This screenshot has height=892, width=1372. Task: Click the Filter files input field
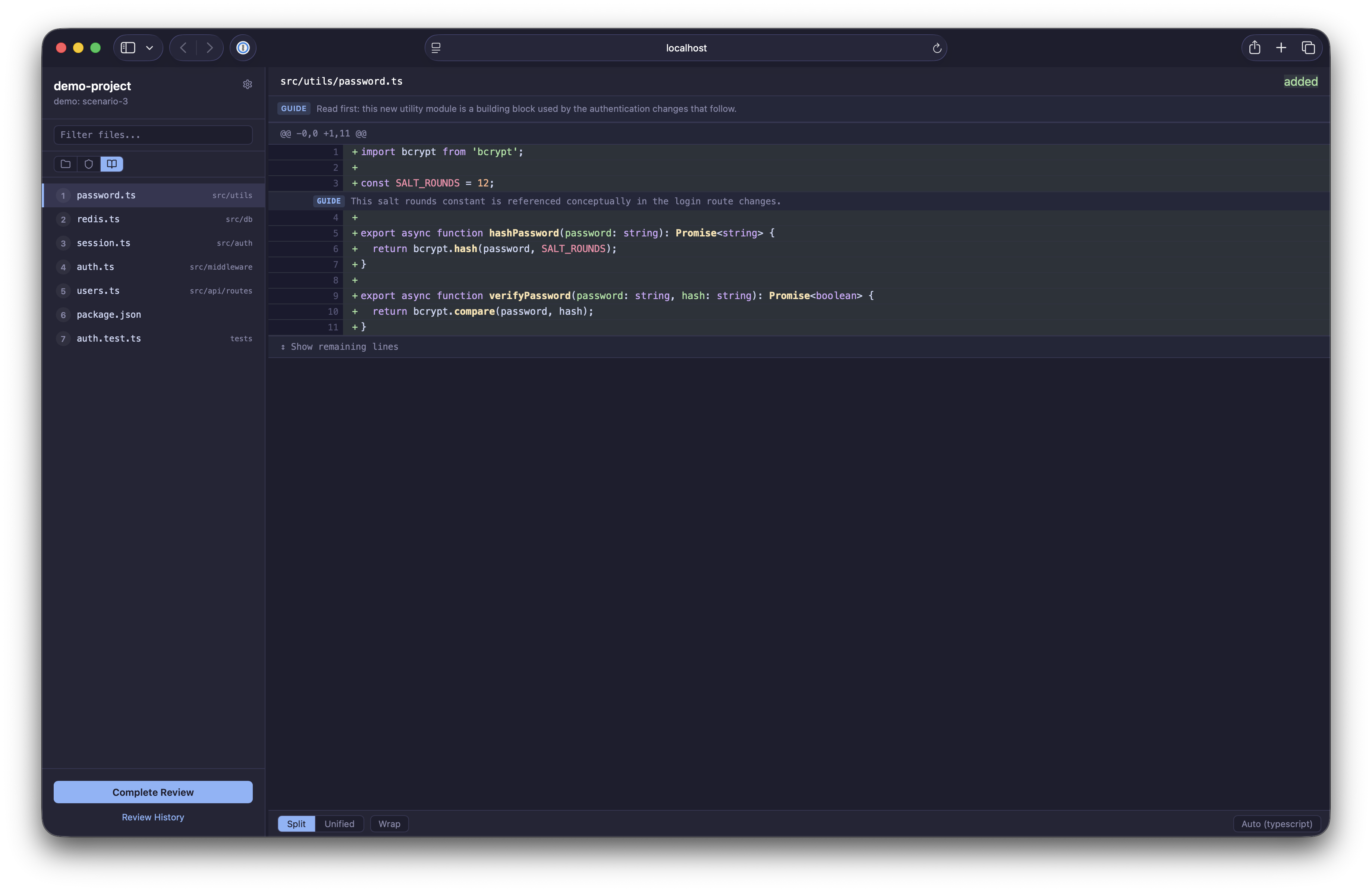[x=153, y=134]
